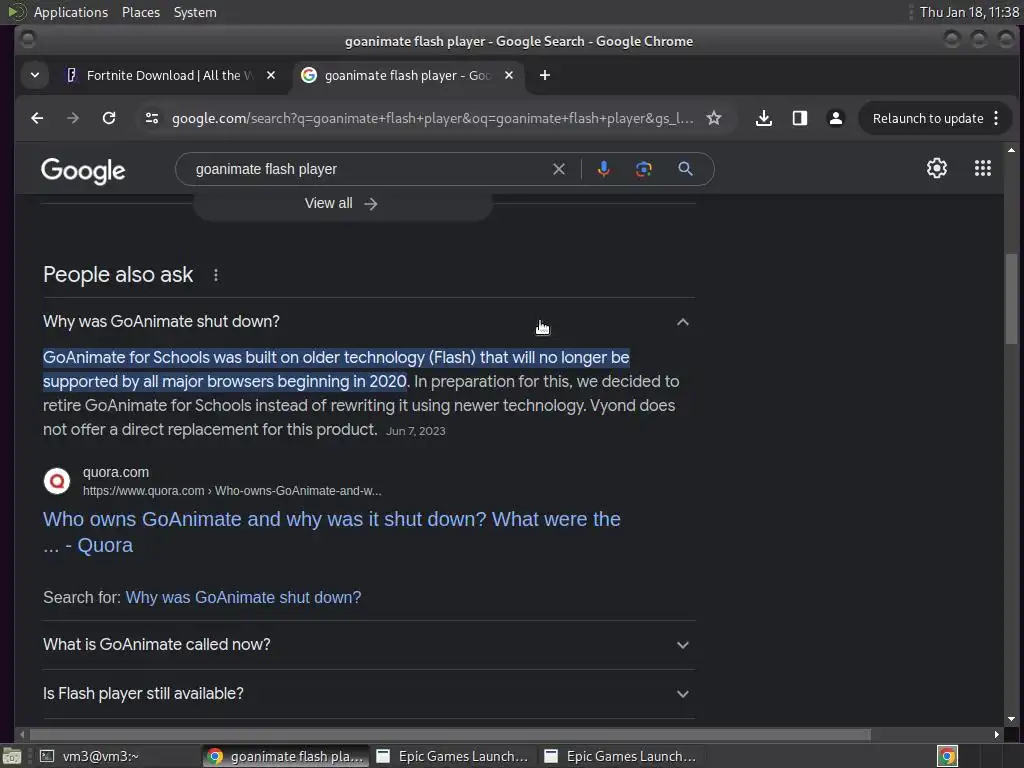
Task: Click the address bar URL
Action: [x=432, y=118]
